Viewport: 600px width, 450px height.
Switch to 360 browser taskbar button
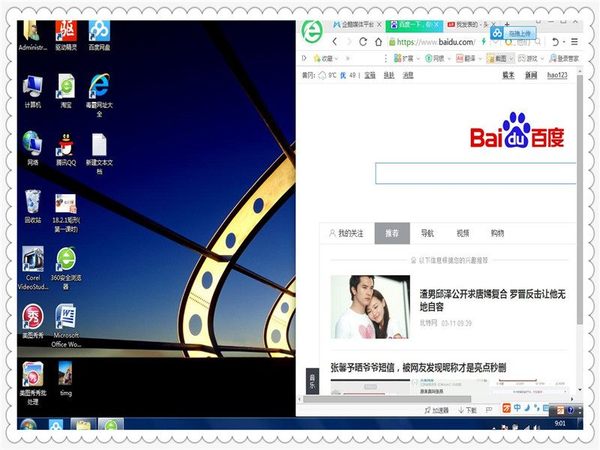pos(111,424)
